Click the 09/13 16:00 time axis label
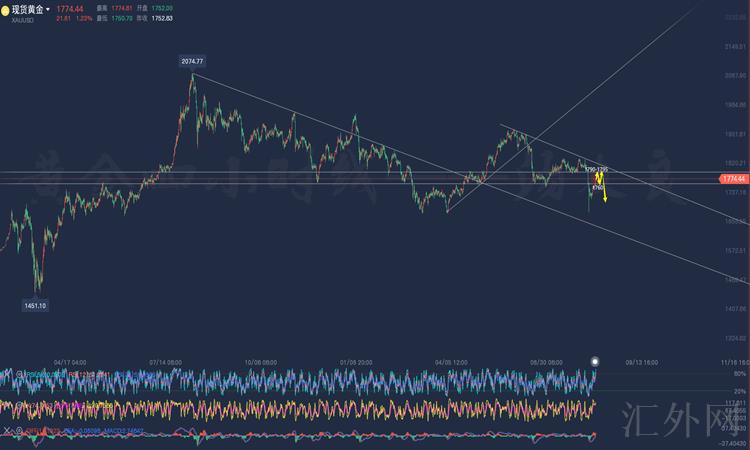 642,362
